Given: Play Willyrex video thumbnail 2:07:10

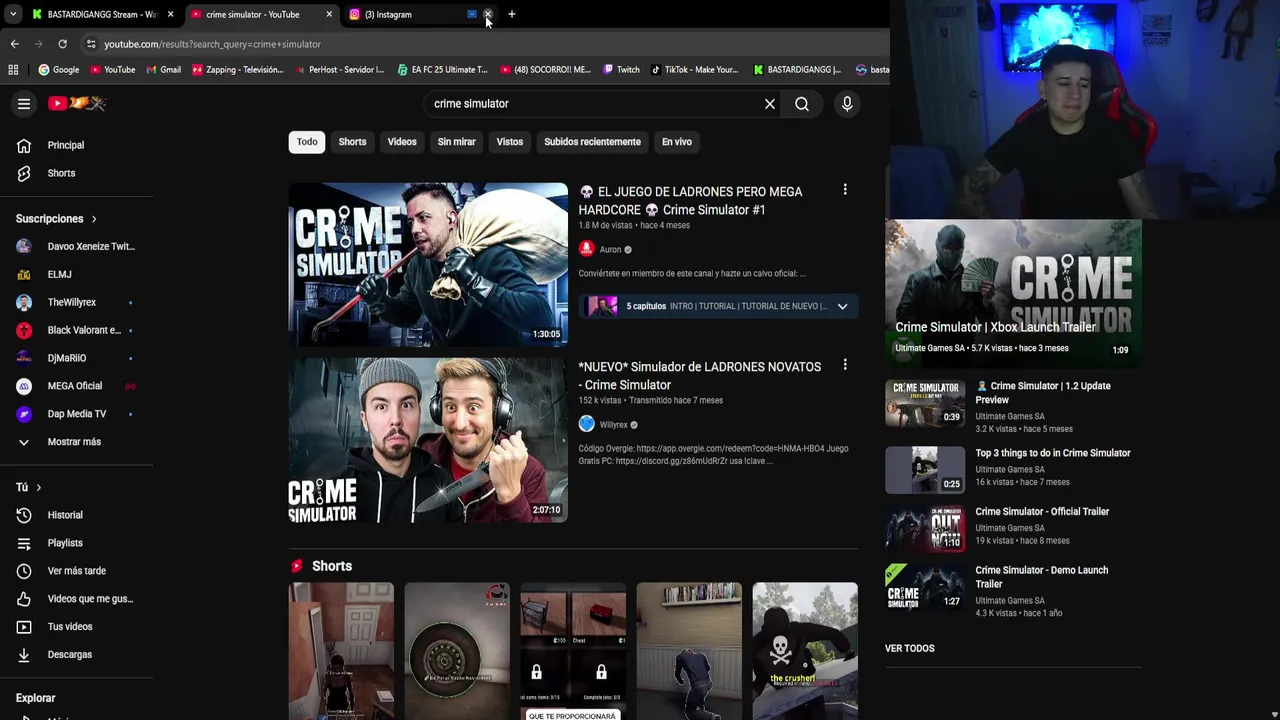Looking at the screenshot, I should (x=428, y=440).
